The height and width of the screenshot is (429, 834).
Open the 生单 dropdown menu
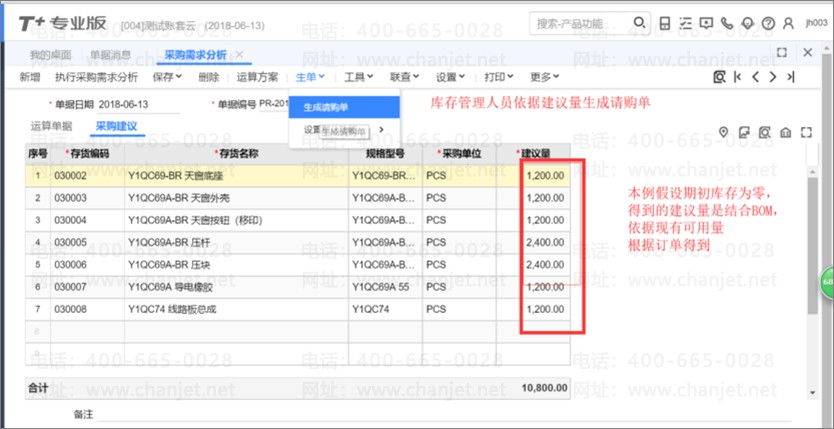point(310,77)
